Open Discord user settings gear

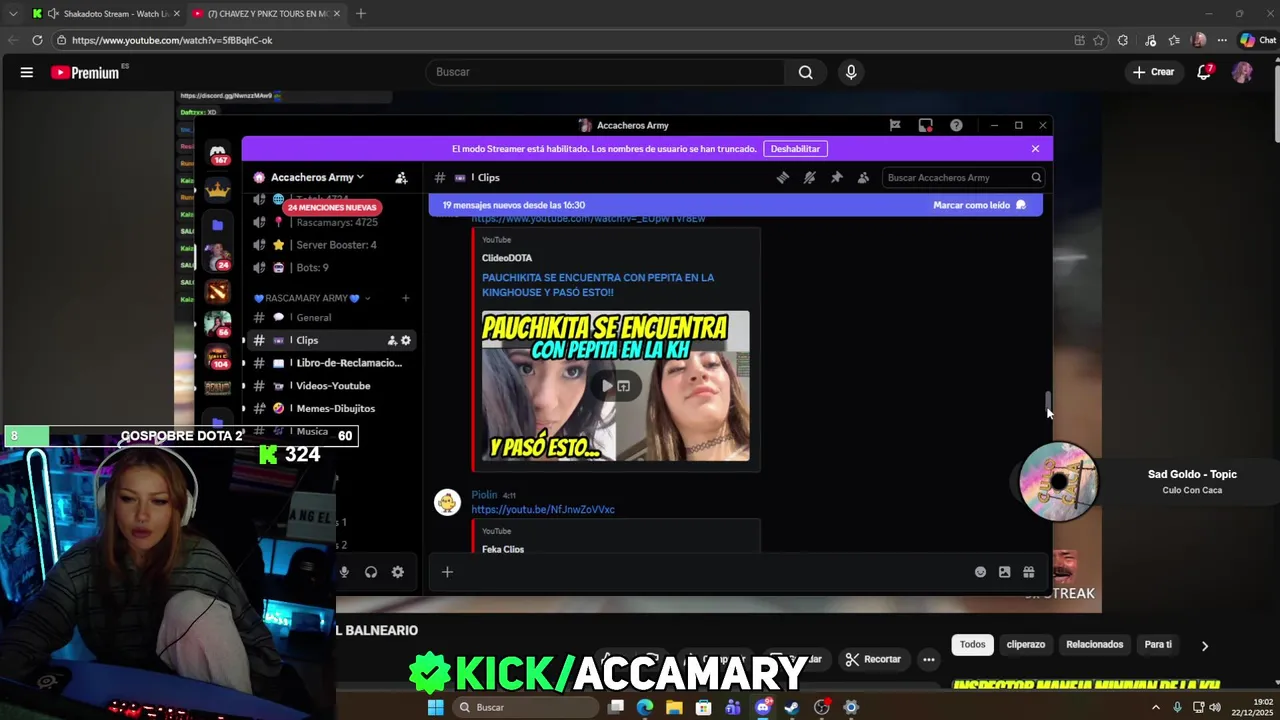coord(398,572)
